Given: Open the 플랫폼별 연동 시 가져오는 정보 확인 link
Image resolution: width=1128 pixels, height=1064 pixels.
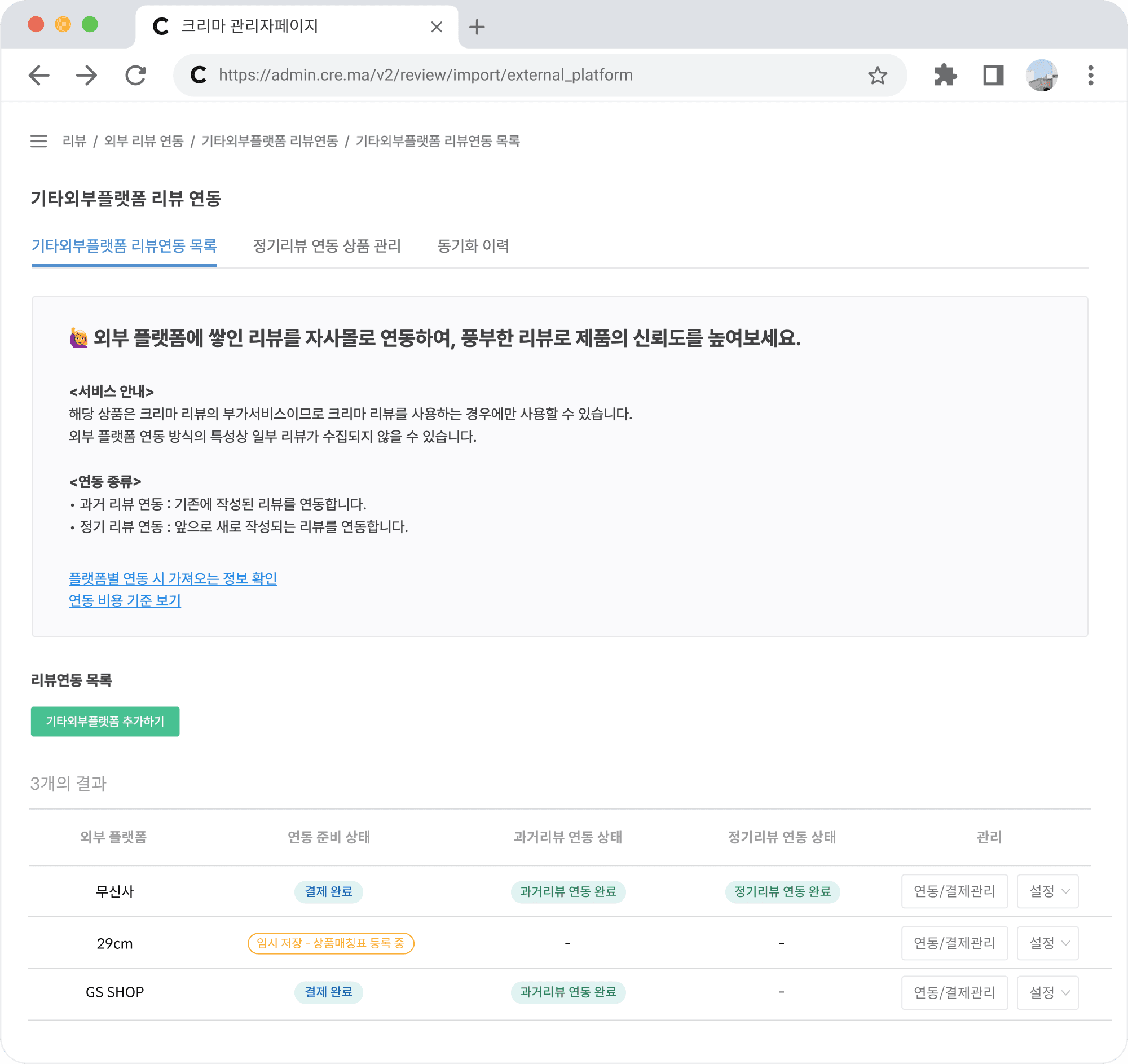Looking at the screenshot, I should coord(173,579).
